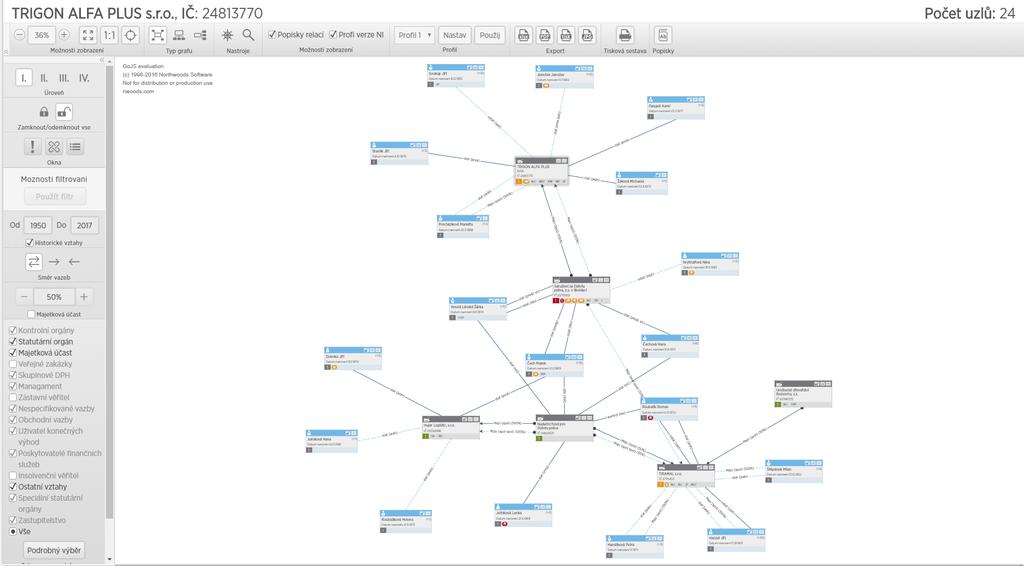1024x566 pixels.
Task: Open Tisková sestava print report
Action: (625, 35)
